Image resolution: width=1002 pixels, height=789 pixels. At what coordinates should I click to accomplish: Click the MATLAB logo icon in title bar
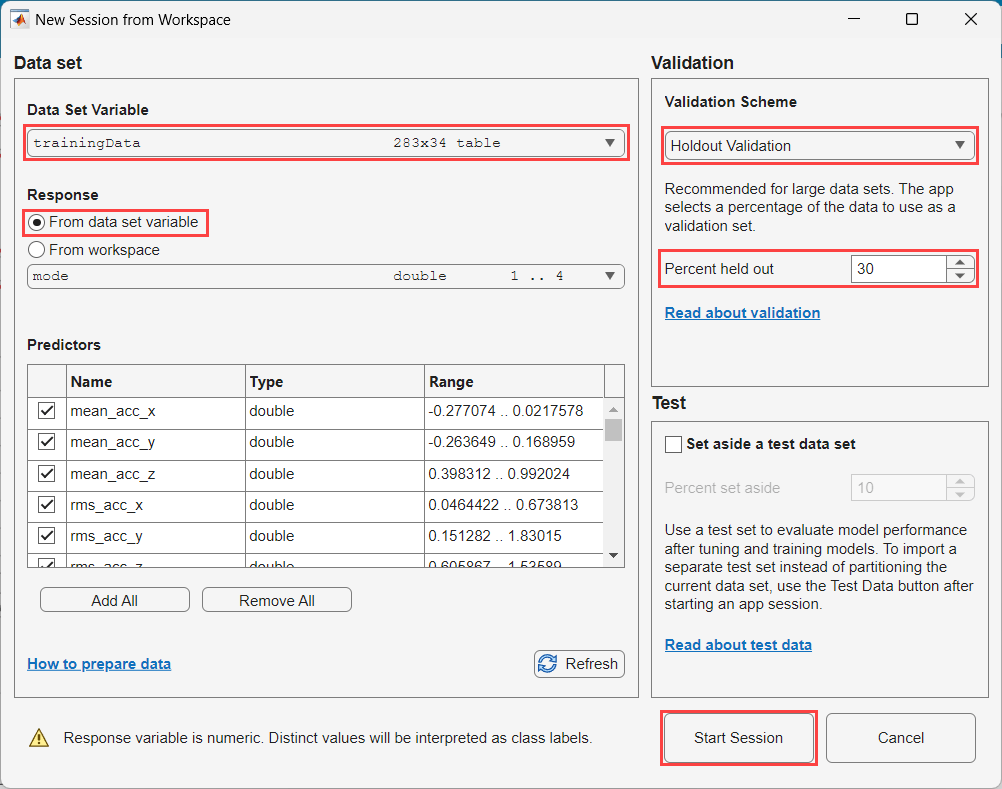point(19,19)
